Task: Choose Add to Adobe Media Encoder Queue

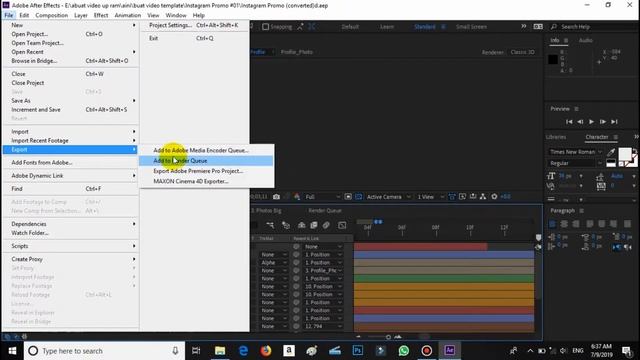Action: tap(206, 150)
